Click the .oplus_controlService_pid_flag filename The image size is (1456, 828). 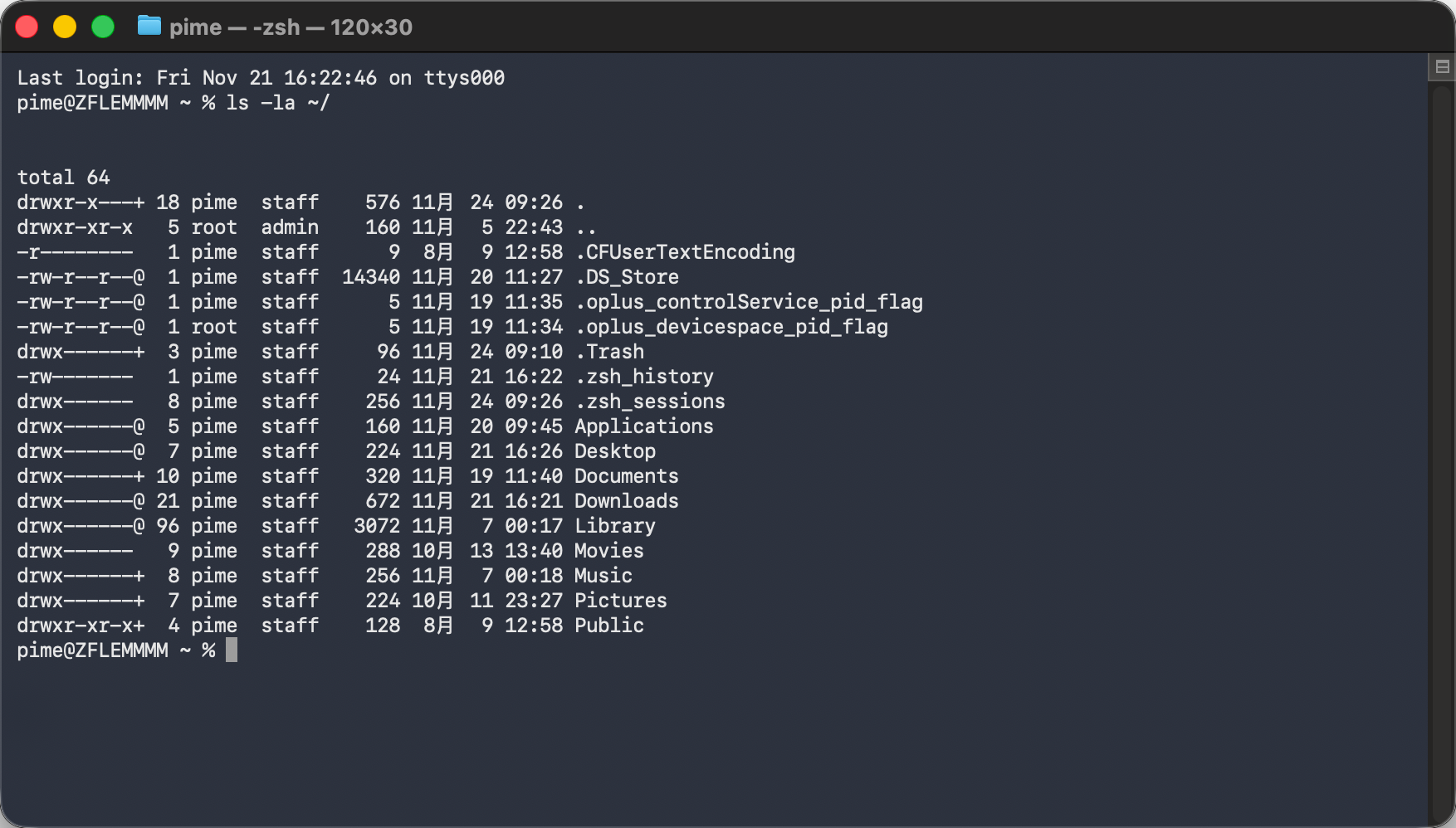tap(749, 302)
